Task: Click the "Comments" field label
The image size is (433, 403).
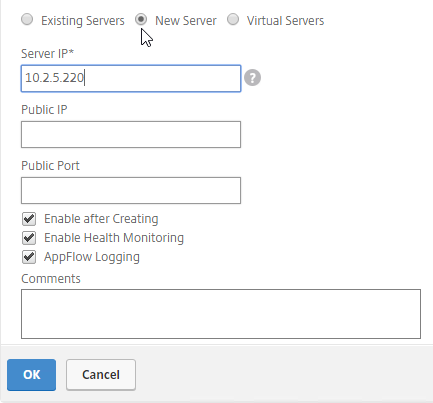Action: click(51, 279)
